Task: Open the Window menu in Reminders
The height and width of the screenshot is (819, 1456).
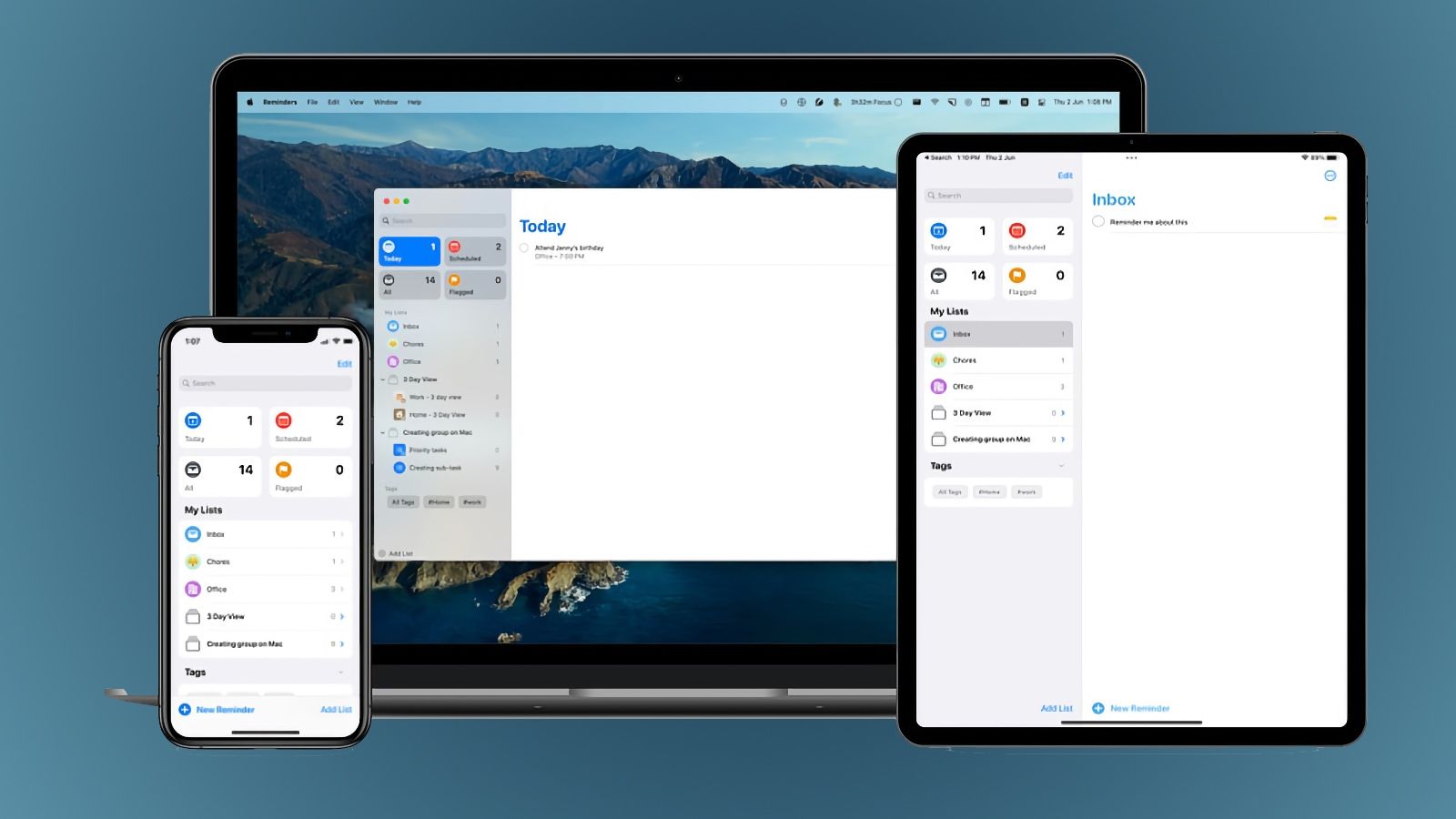Action: pyautogui.click(x=386, y=102)
